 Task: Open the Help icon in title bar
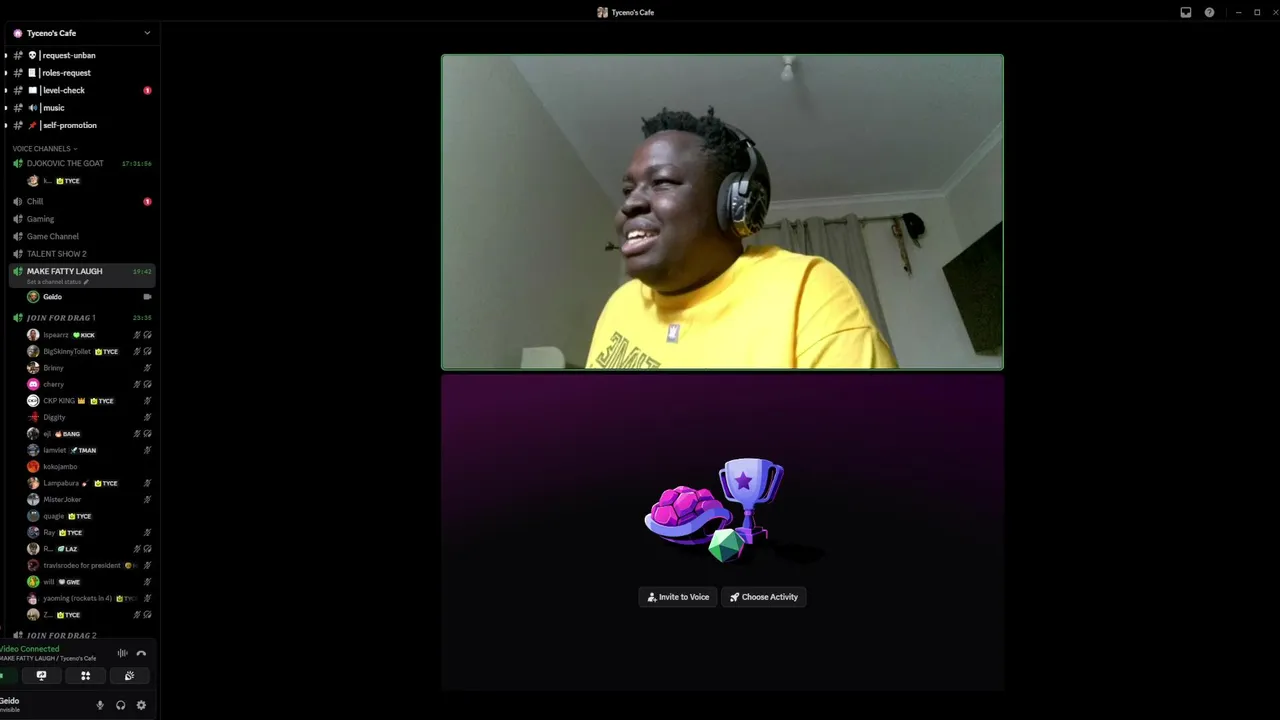(1209, 12)
